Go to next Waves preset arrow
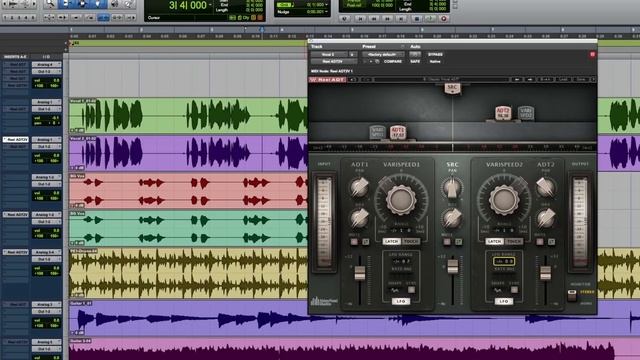 click(x=530, y=80)
